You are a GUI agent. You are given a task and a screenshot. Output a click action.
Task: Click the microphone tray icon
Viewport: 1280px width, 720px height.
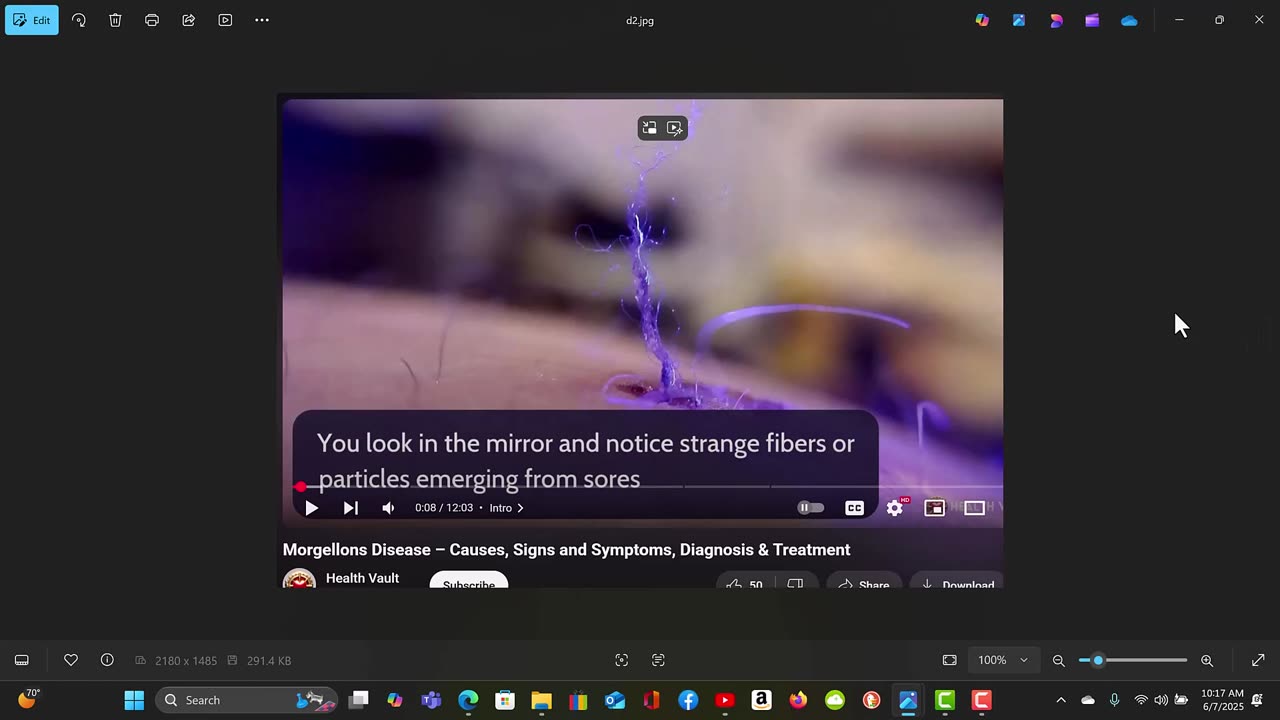[1114, 700]
